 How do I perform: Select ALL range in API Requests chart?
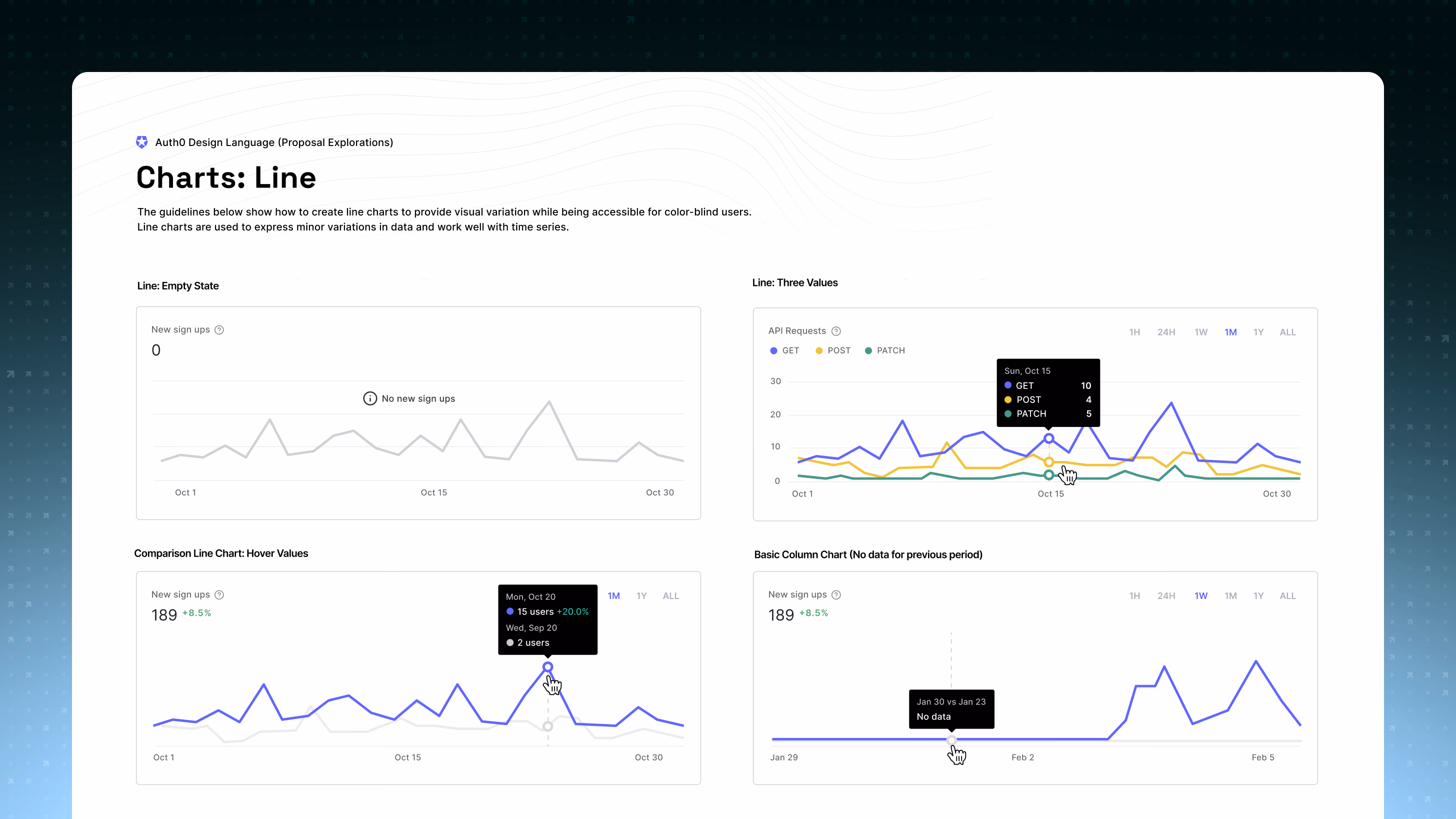[1287, 332]
